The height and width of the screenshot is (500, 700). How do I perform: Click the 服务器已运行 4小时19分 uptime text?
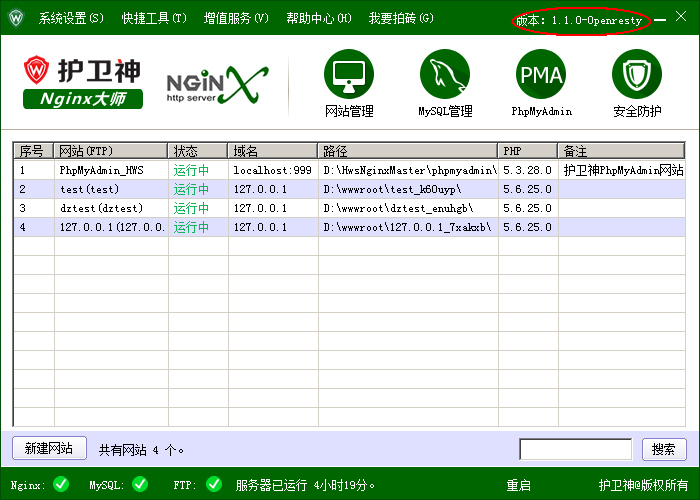[x=305, y=485]
